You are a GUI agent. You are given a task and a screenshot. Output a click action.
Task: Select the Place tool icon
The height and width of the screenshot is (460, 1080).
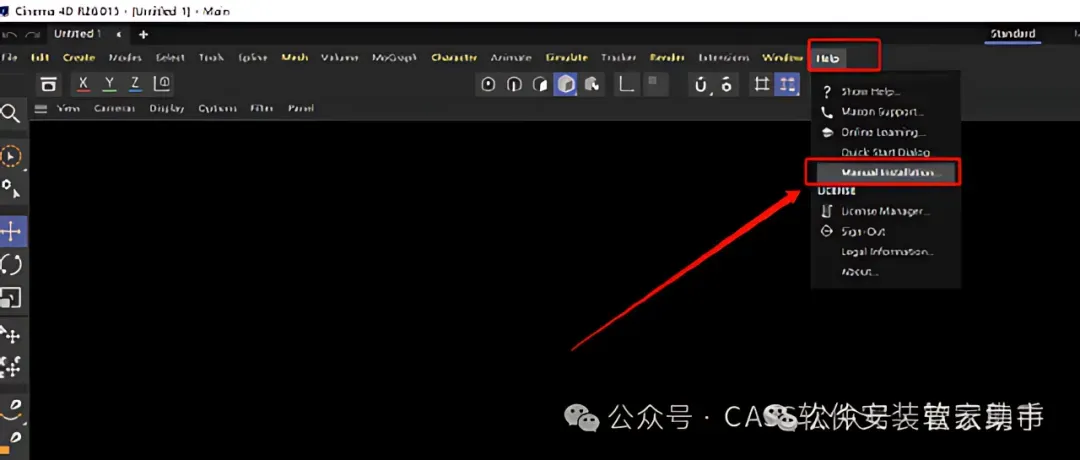point(11,335)
